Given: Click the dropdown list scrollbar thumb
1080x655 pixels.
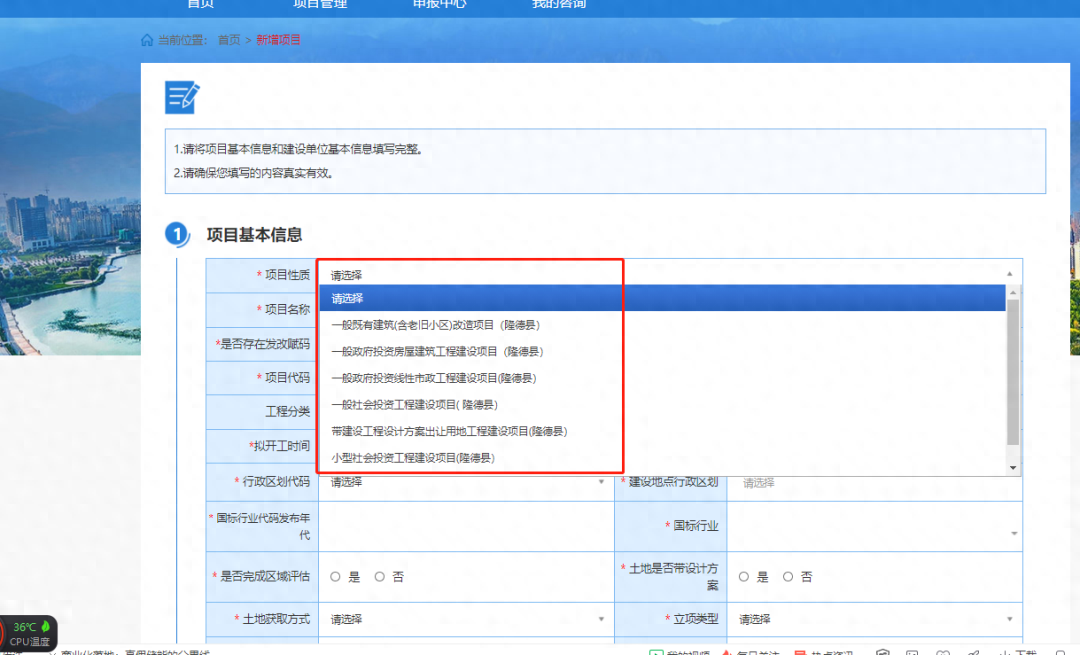Looking at the screenshot, I should 1012,370.
